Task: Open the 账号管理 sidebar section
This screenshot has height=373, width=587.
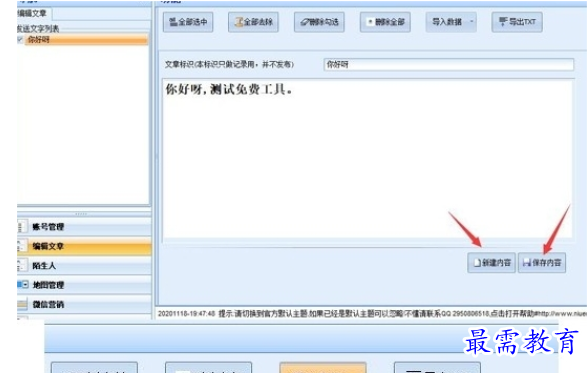Action: (84, 227)
